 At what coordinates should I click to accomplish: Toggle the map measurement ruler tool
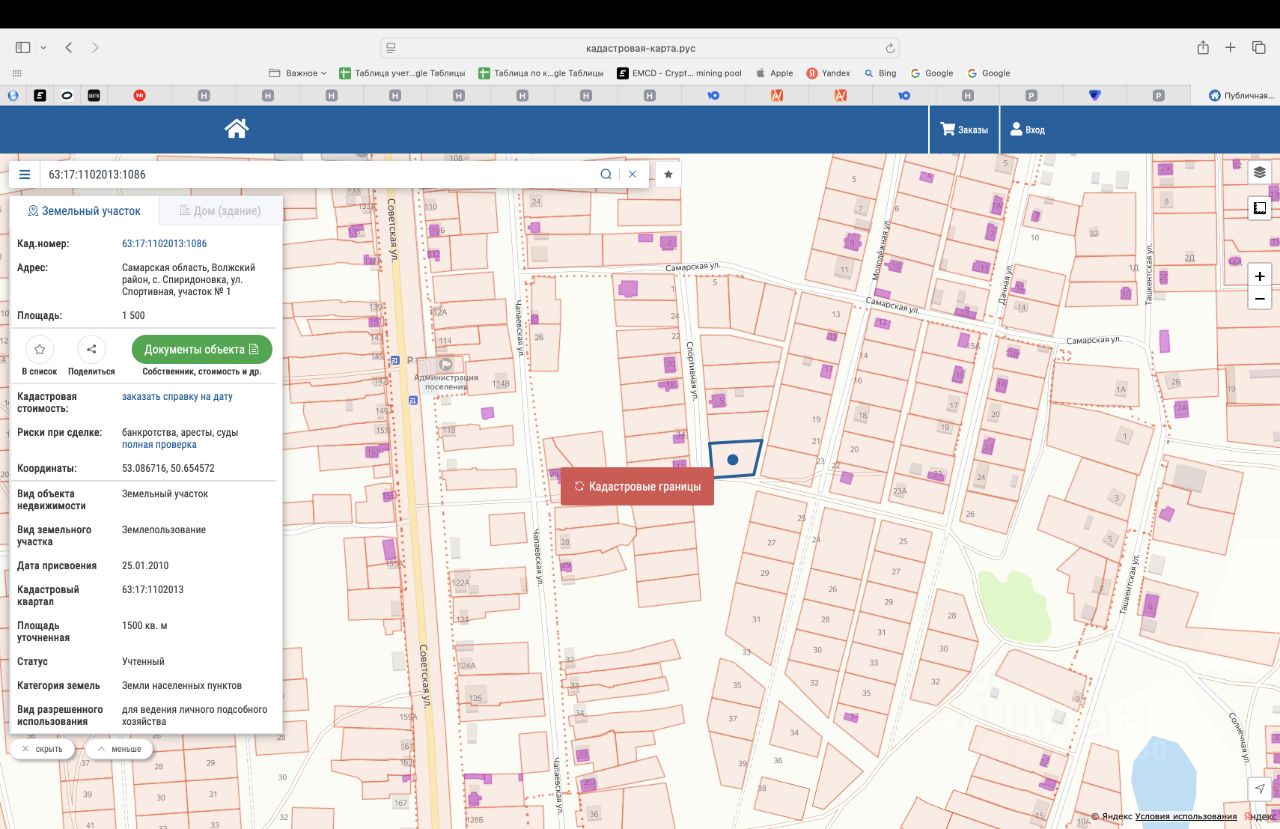(x=1259, y=208)
